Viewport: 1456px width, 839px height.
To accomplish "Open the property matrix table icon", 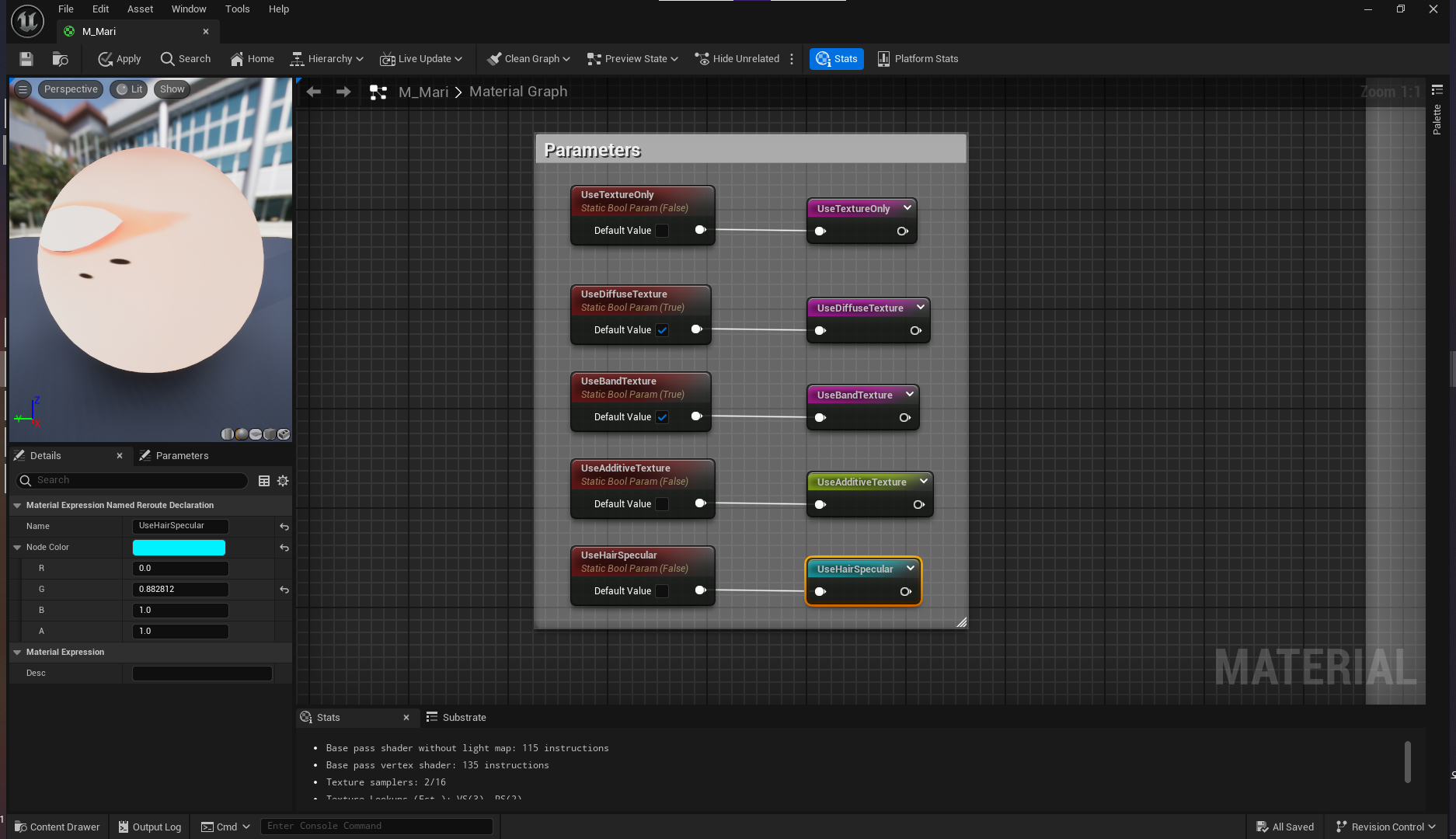I will [264, 481].
